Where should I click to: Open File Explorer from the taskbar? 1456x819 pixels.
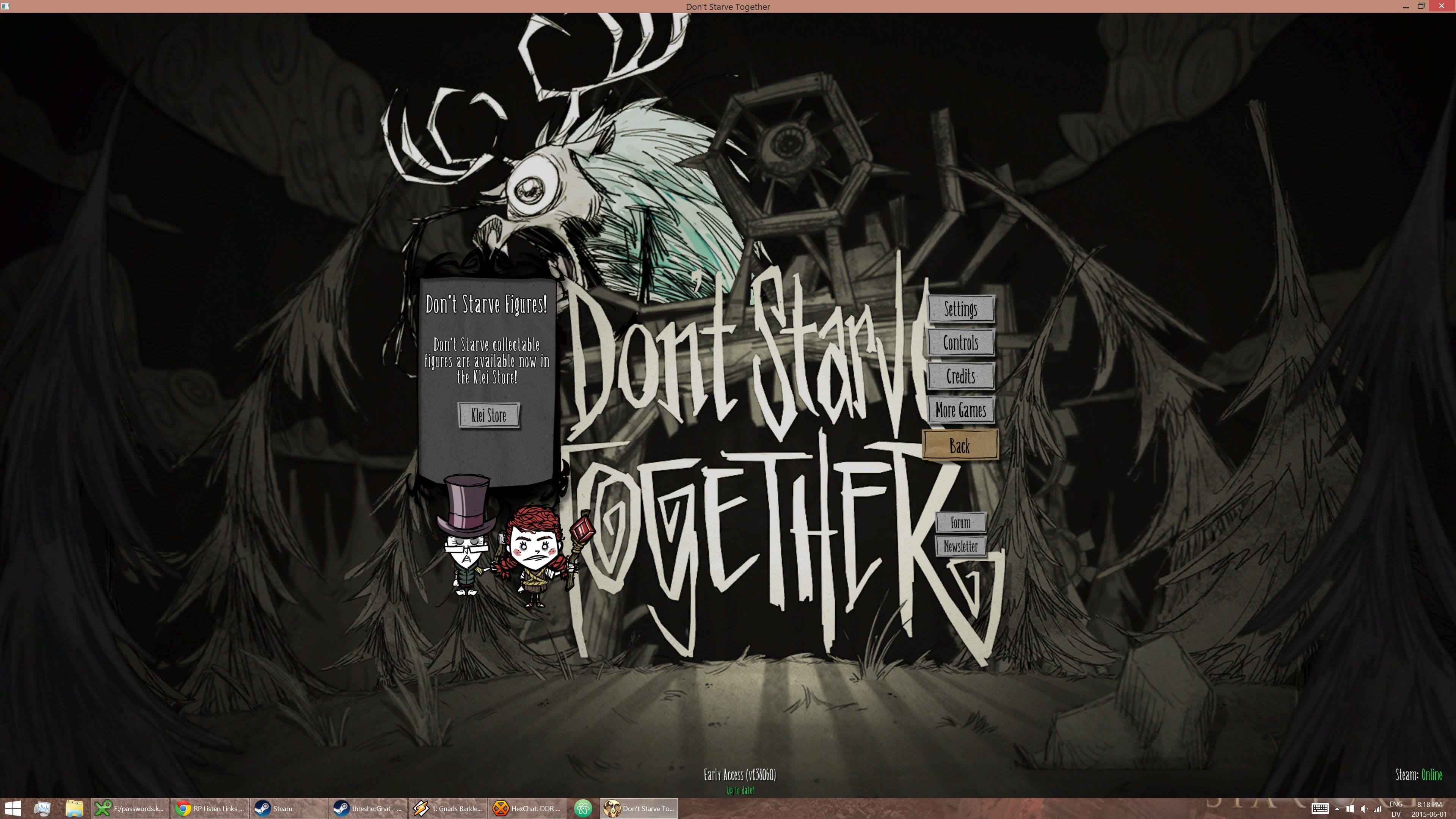pos(74,808)
